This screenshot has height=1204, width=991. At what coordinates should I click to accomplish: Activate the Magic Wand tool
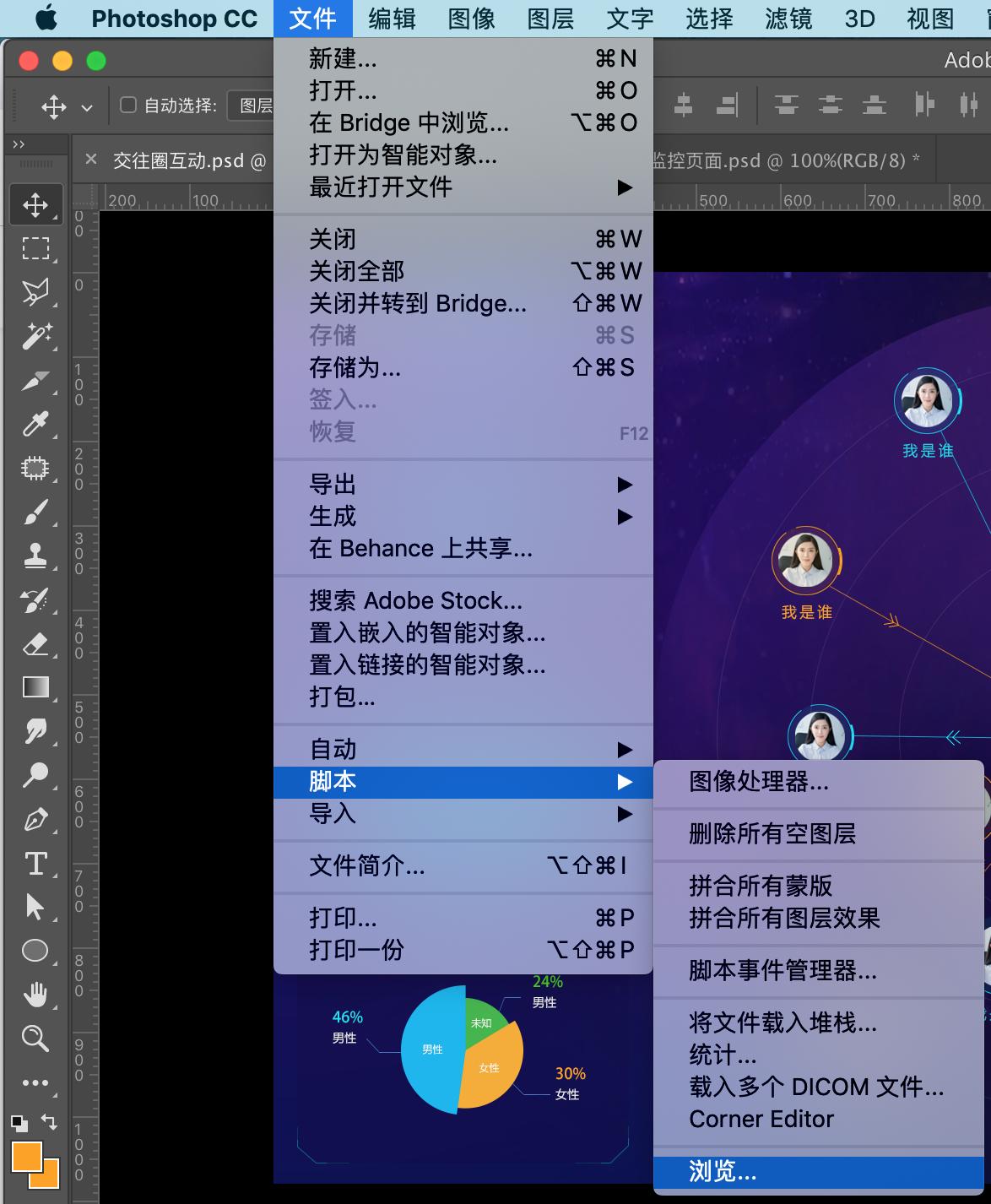(35, 335)
